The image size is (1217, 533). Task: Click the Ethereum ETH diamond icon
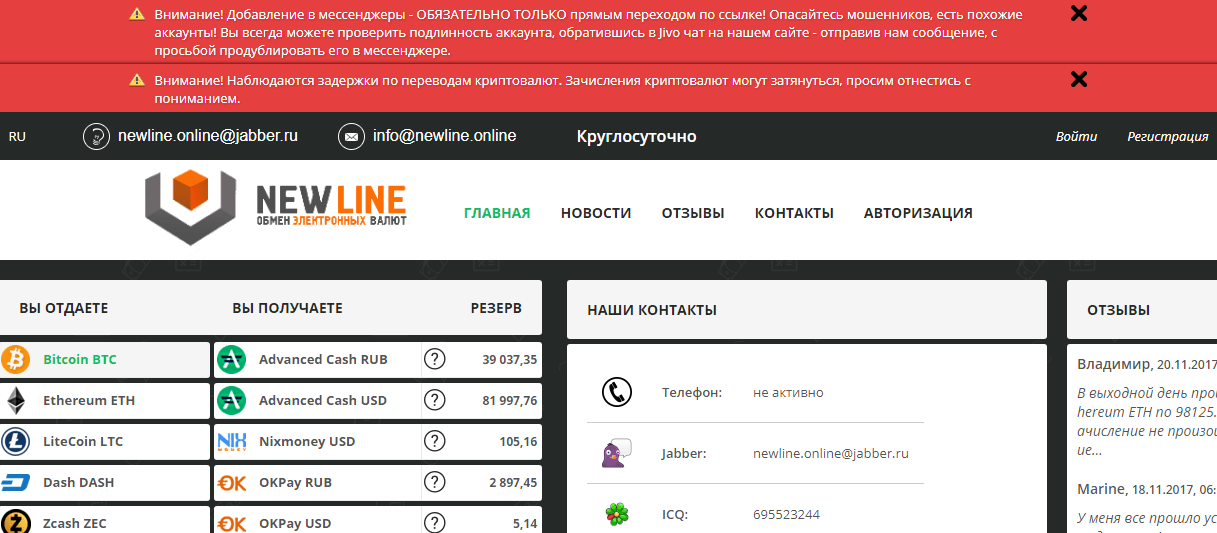[x=16, y=400]
